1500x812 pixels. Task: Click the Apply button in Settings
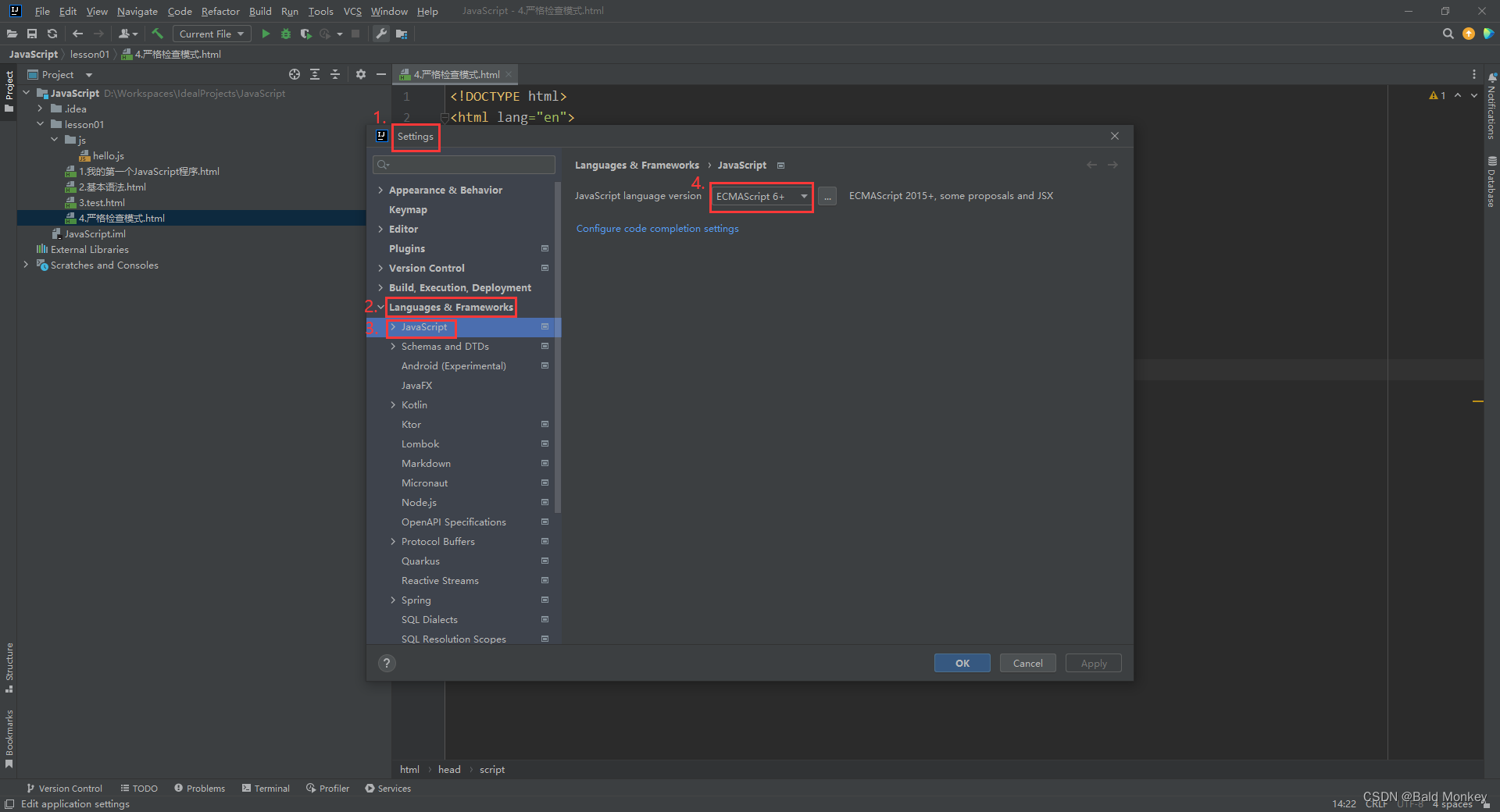click(1093, 663)
